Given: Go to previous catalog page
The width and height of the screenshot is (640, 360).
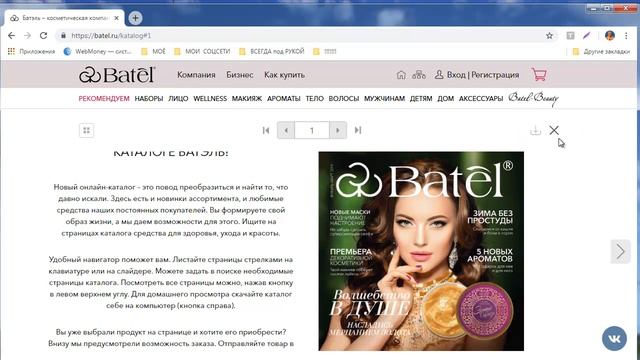Looking at the screenshot, I should pos(286,130).
